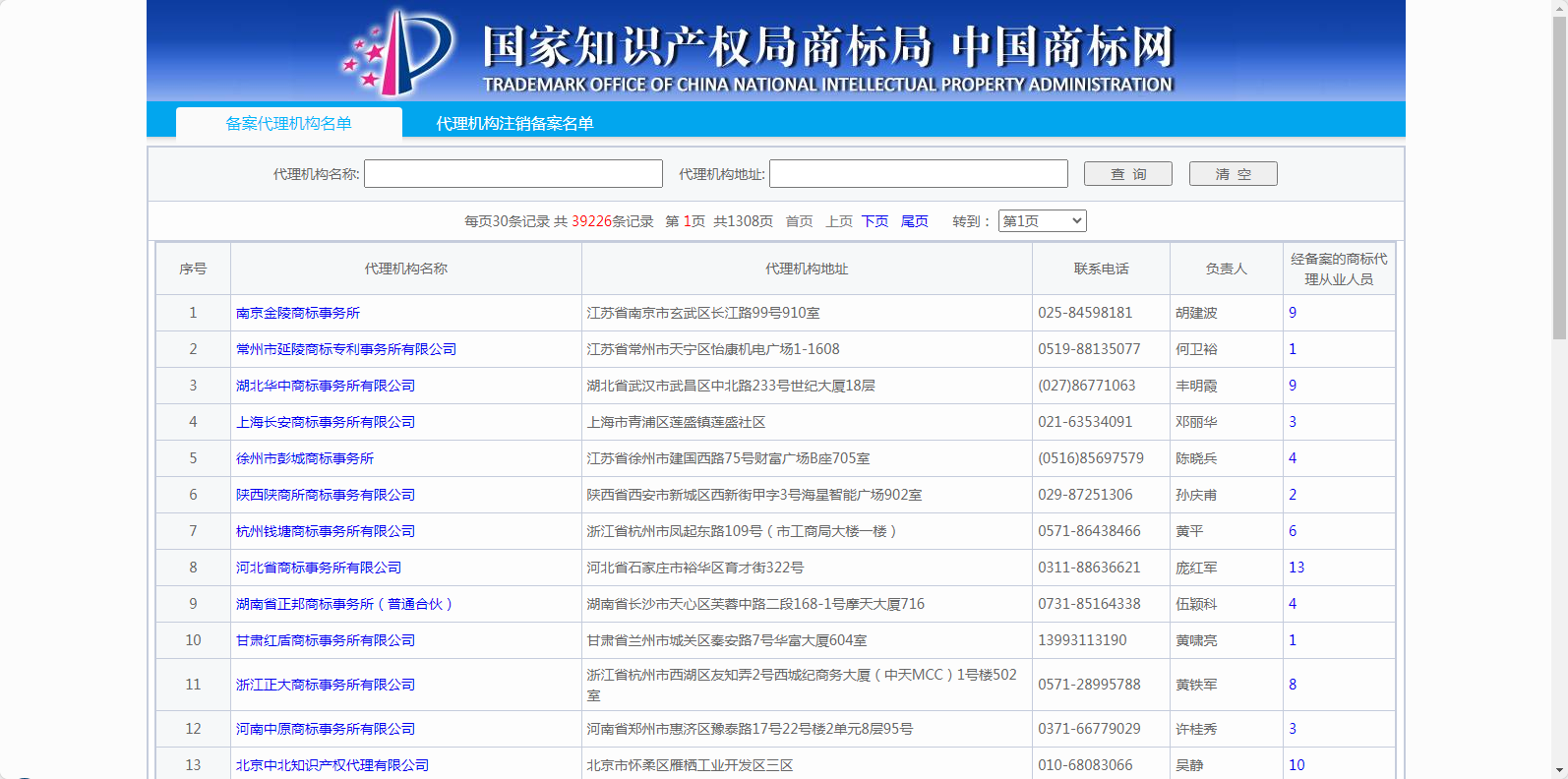The width and height of the screenshot is (1568, 779).
Task: Open practitioner count 2 for 陕西陕商所 row
Action: click(1293, 495)
